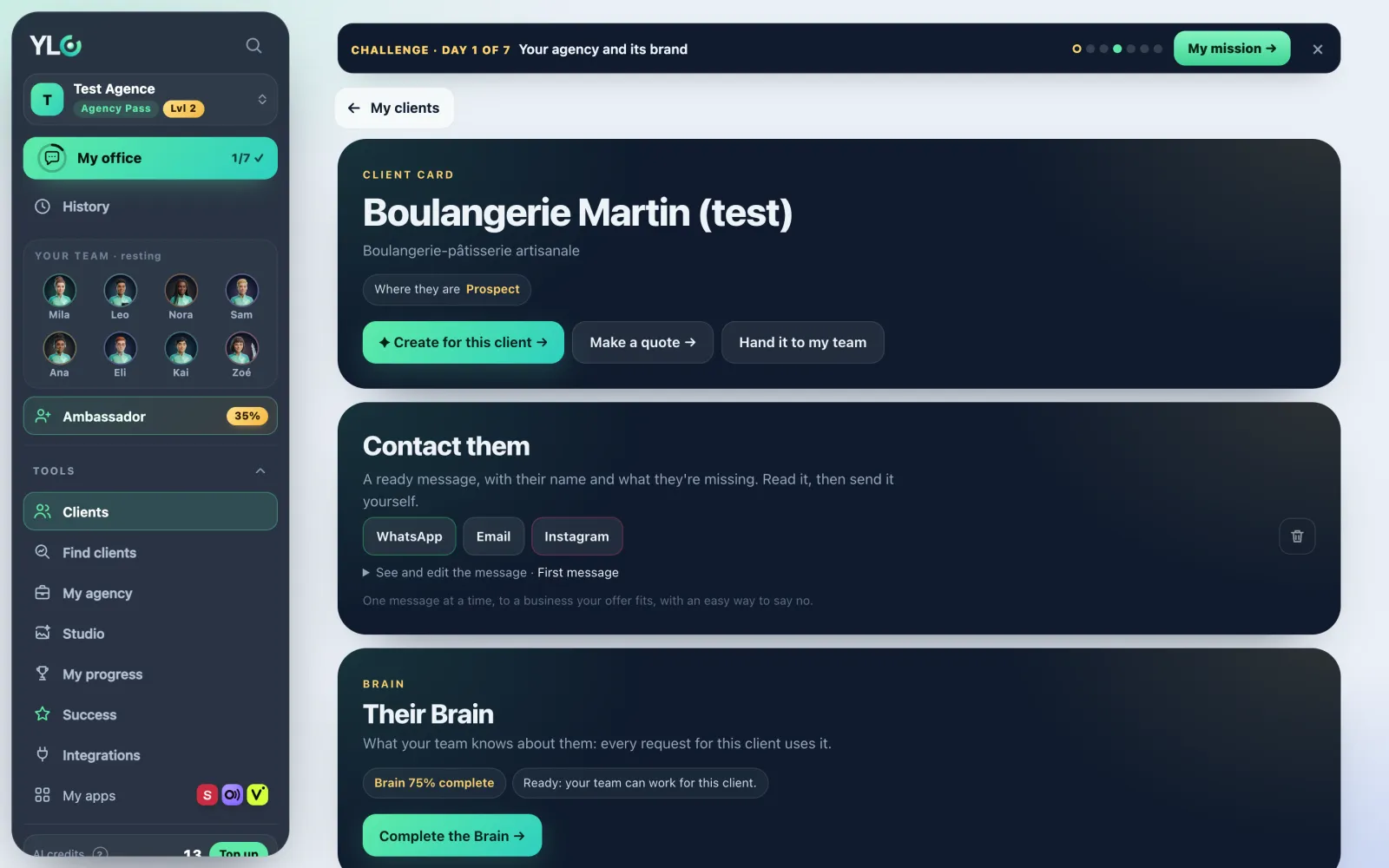
Task: Delete client using the trash icon
Action: tap(1297, 536)
